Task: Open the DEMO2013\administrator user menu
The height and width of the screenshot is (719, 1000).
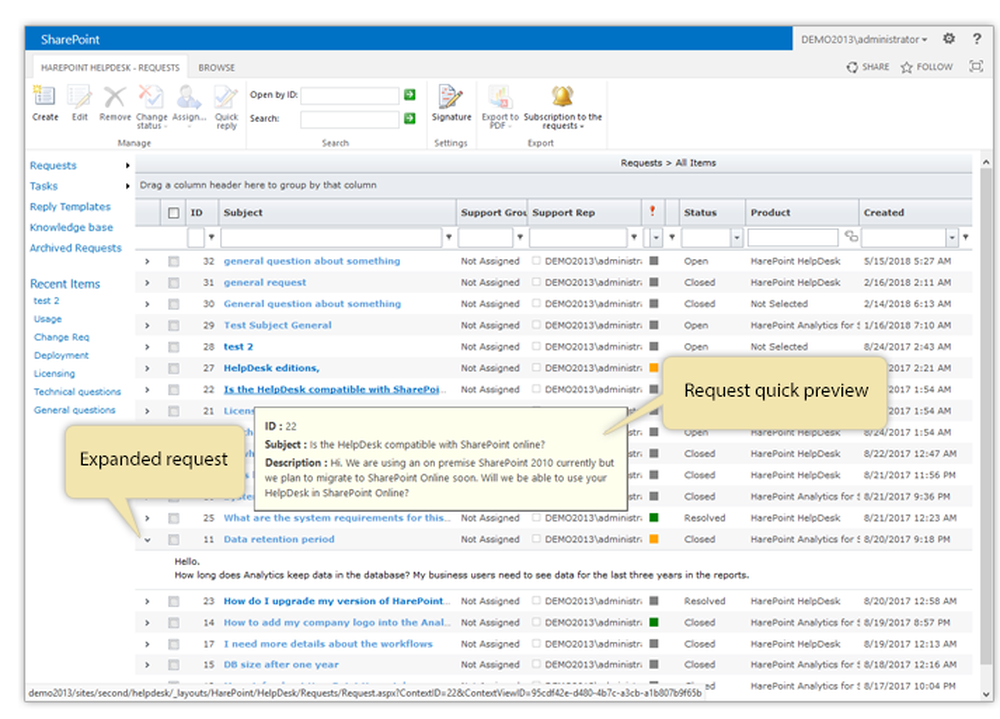Action: [x=864, y=40]
